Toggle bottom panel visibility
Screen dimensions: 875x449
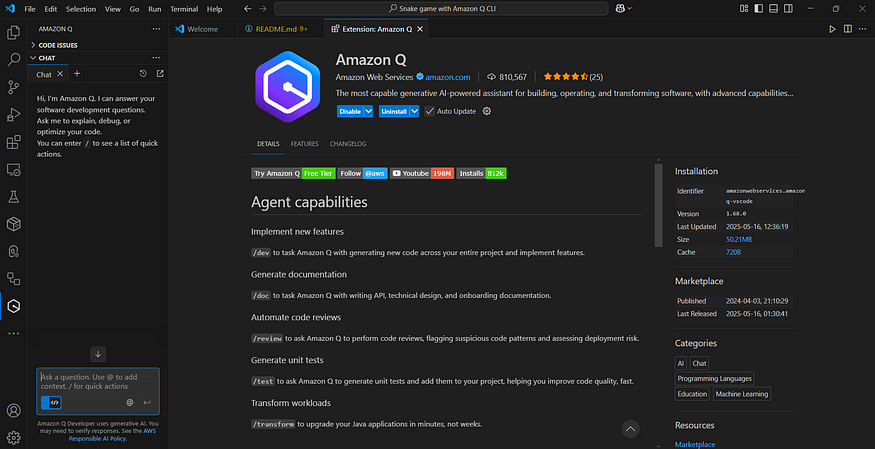(x=773, y=8)
